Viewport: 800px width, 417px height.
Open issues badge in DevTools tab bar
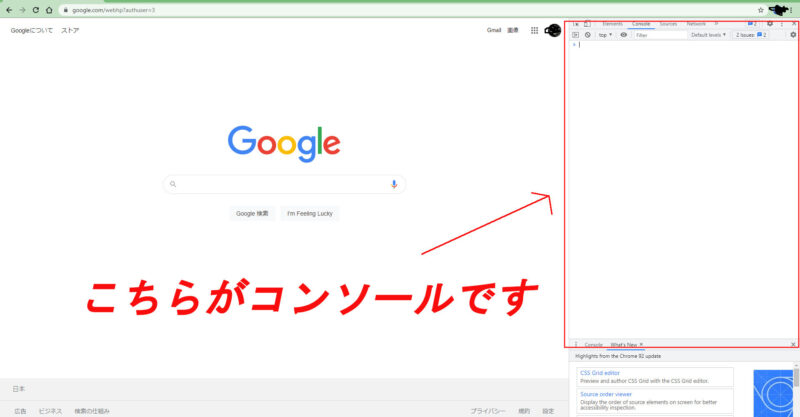[752, 24]
